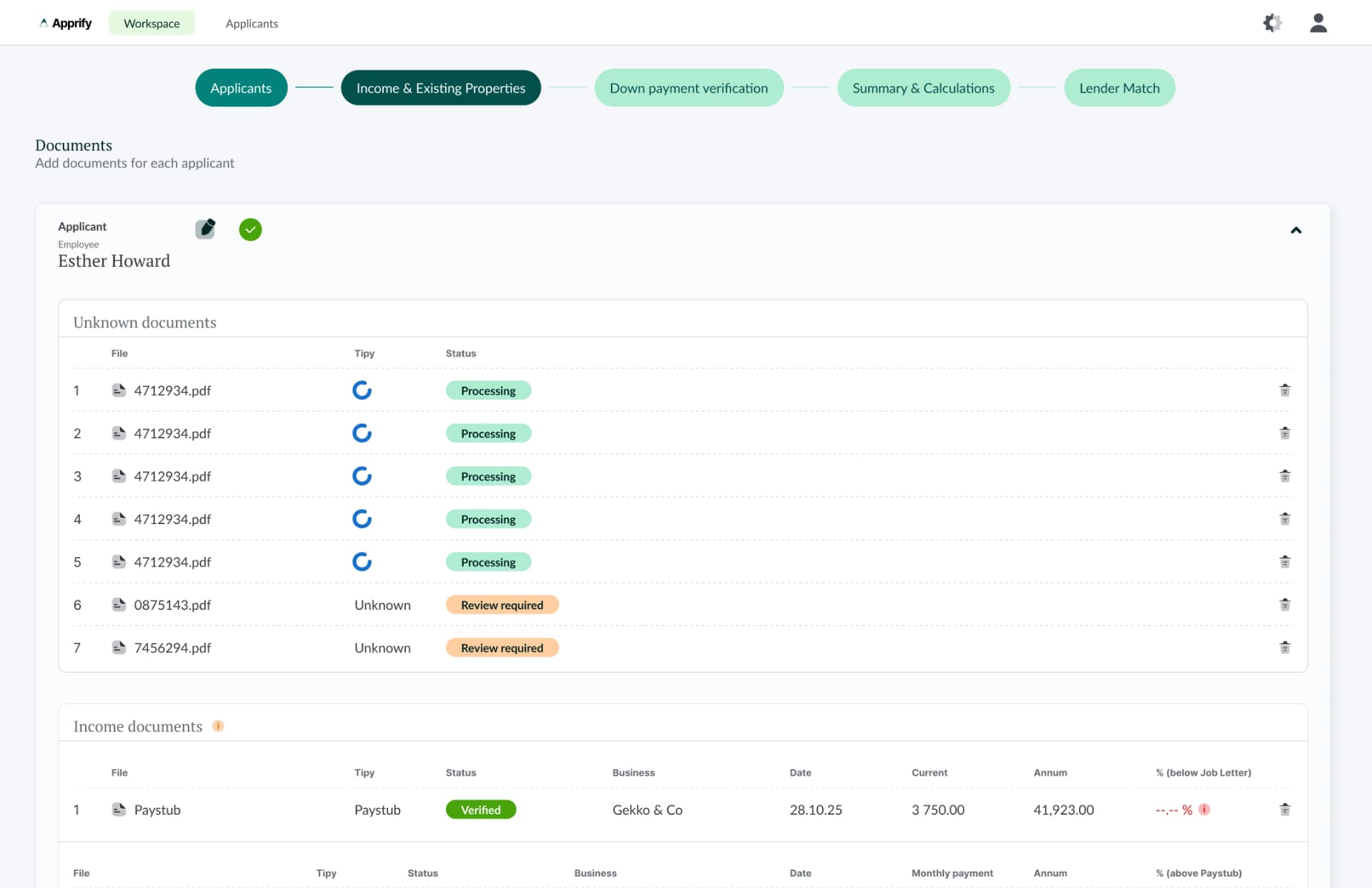Viewport: 1372px width, 888px height.
Task: Go to the Applicants step
Action: click(x=241, y=88)
